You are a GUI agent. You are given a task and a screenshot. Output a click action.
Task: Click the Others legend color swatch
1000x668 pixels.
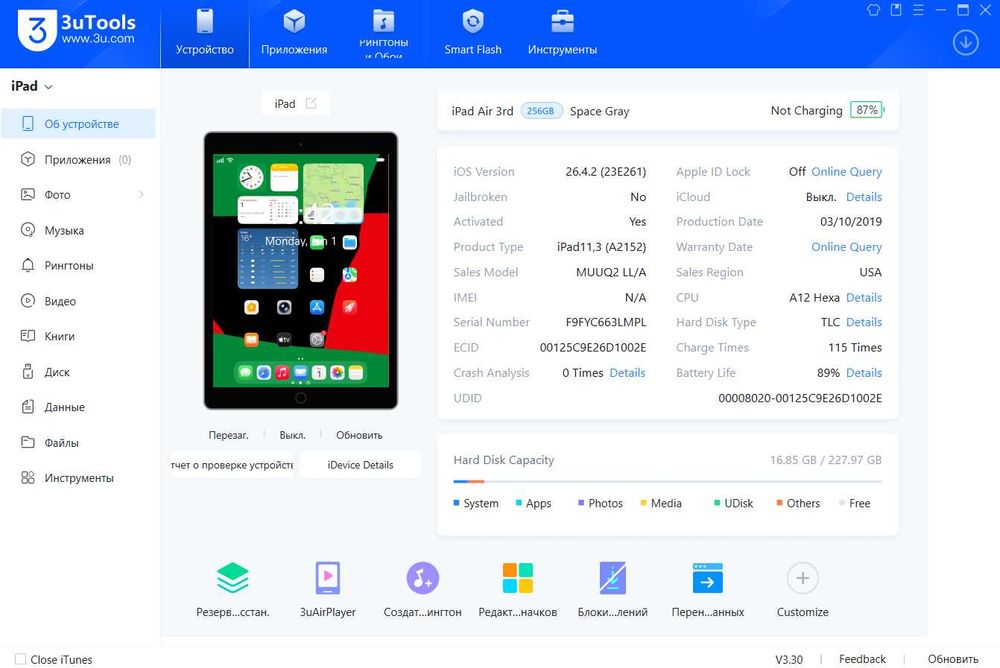779,503
